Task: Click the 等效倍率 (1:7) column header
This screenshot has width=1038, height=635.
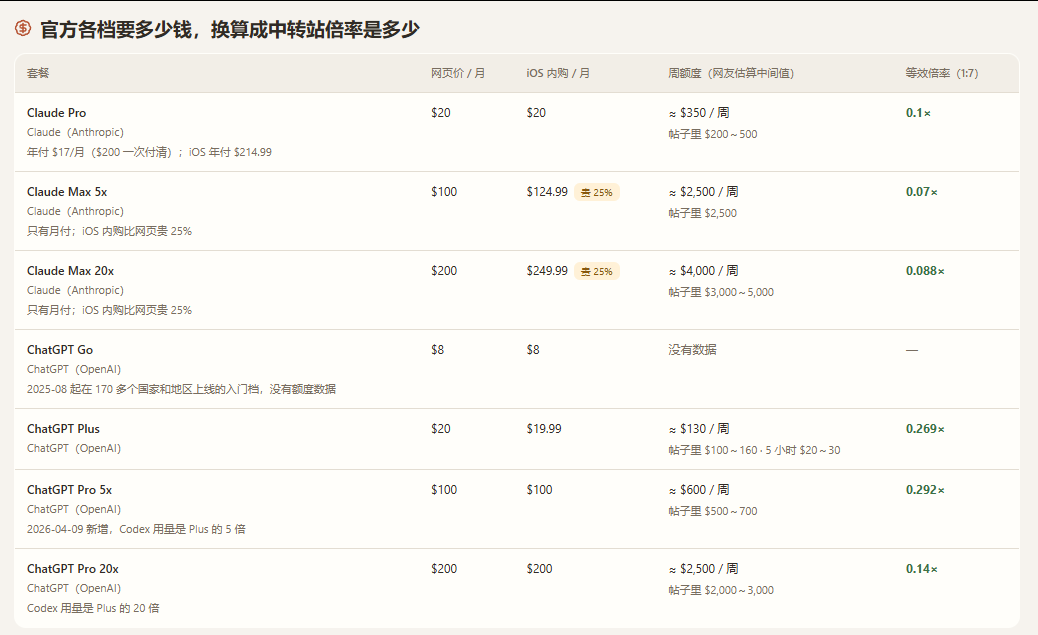Action: [941, 73]
